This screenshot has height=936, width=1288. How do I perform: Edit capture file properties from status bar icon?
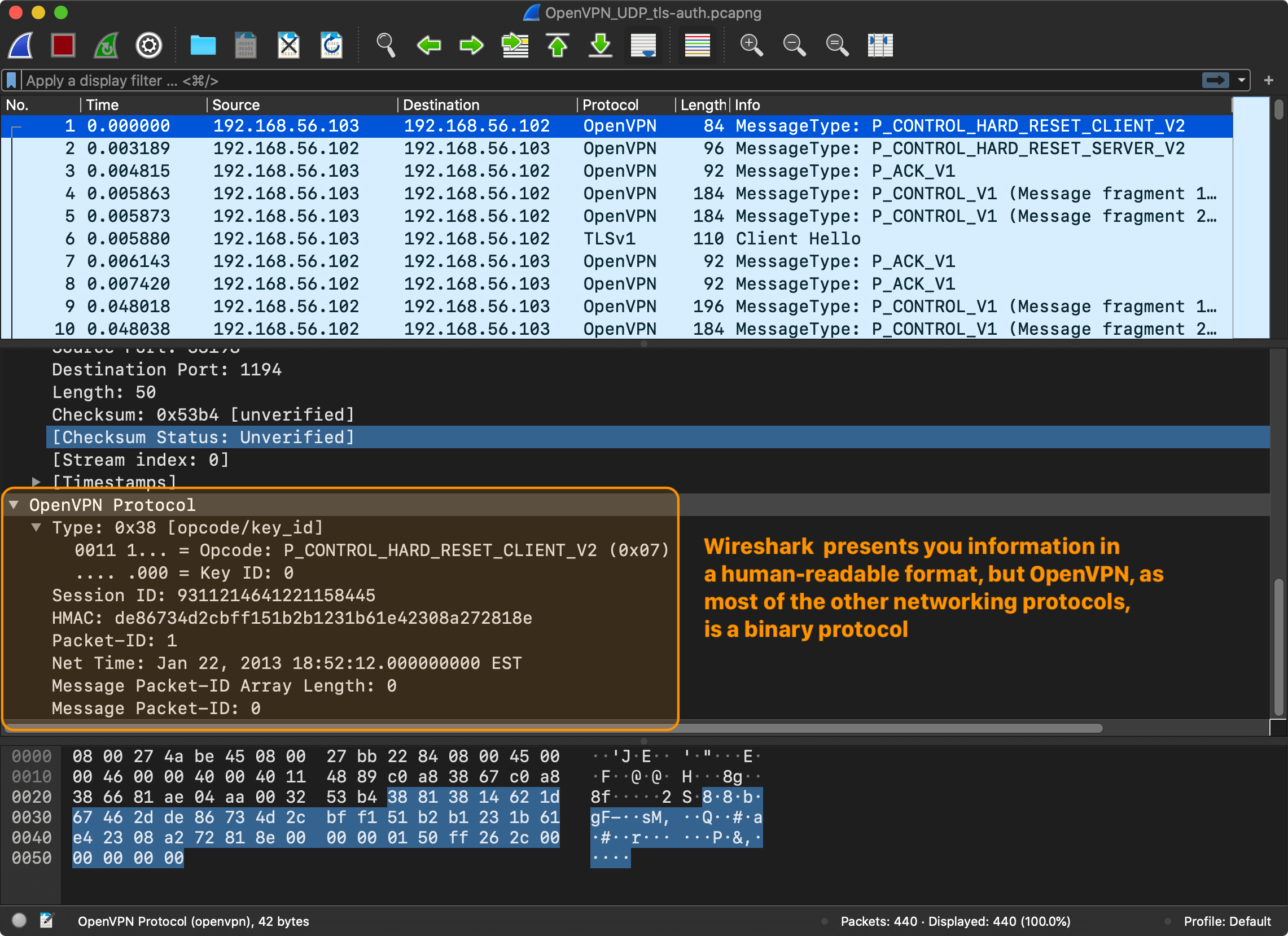[47, 920]
